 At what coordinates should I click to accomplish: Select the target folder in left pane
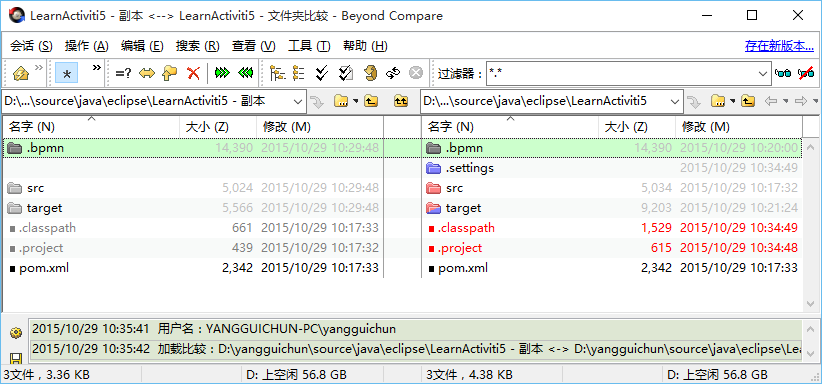(x=193, y=208)
